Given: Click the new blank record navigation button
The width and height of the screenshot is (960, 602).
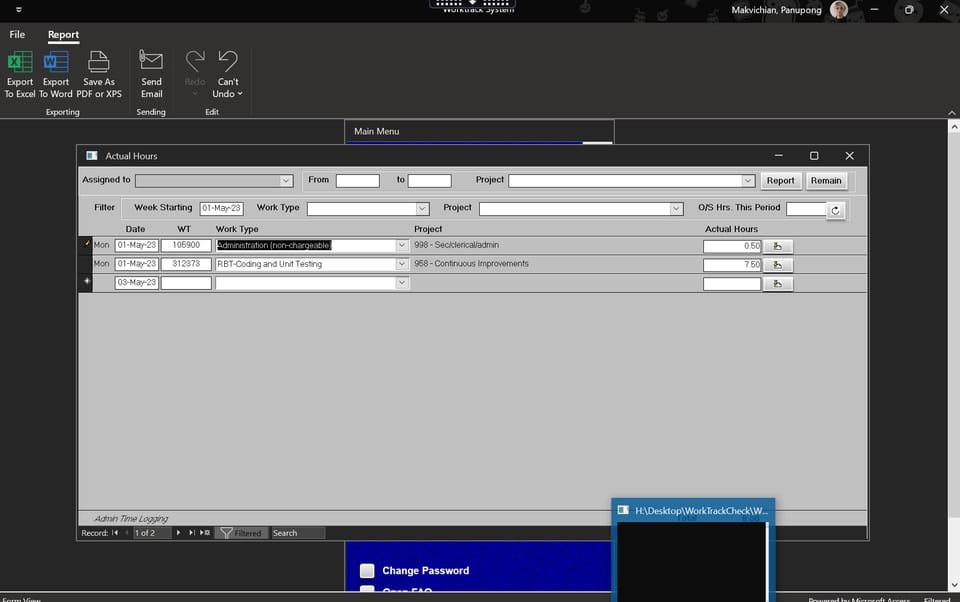Looking at the screenshot, I should 205,533.
